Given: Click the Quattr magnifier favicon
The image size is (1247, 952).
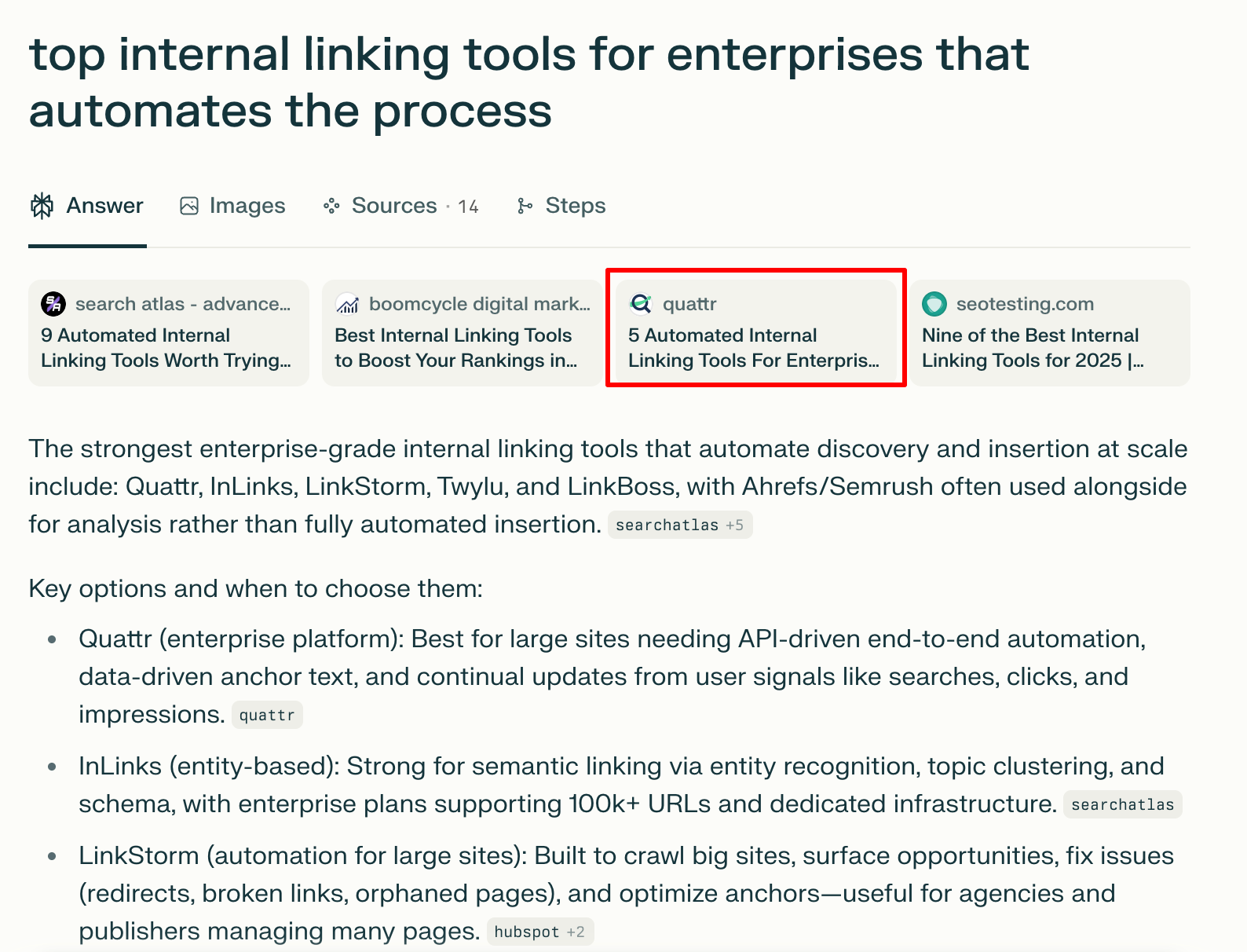Looking at the screenshot, I should [641, 303].
